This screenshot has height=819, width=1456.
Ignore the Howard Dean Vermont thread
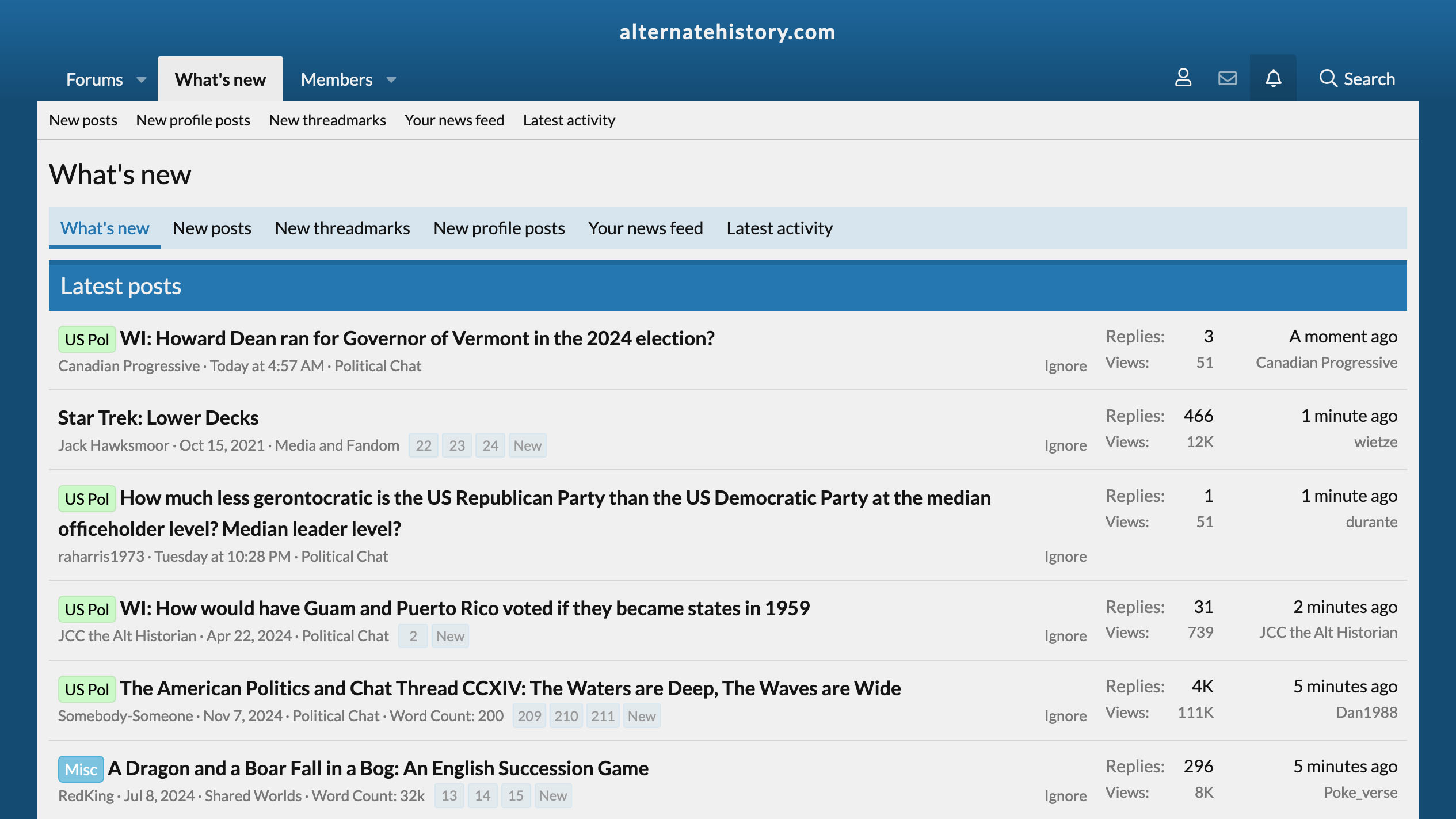[x=1065, y=366]
